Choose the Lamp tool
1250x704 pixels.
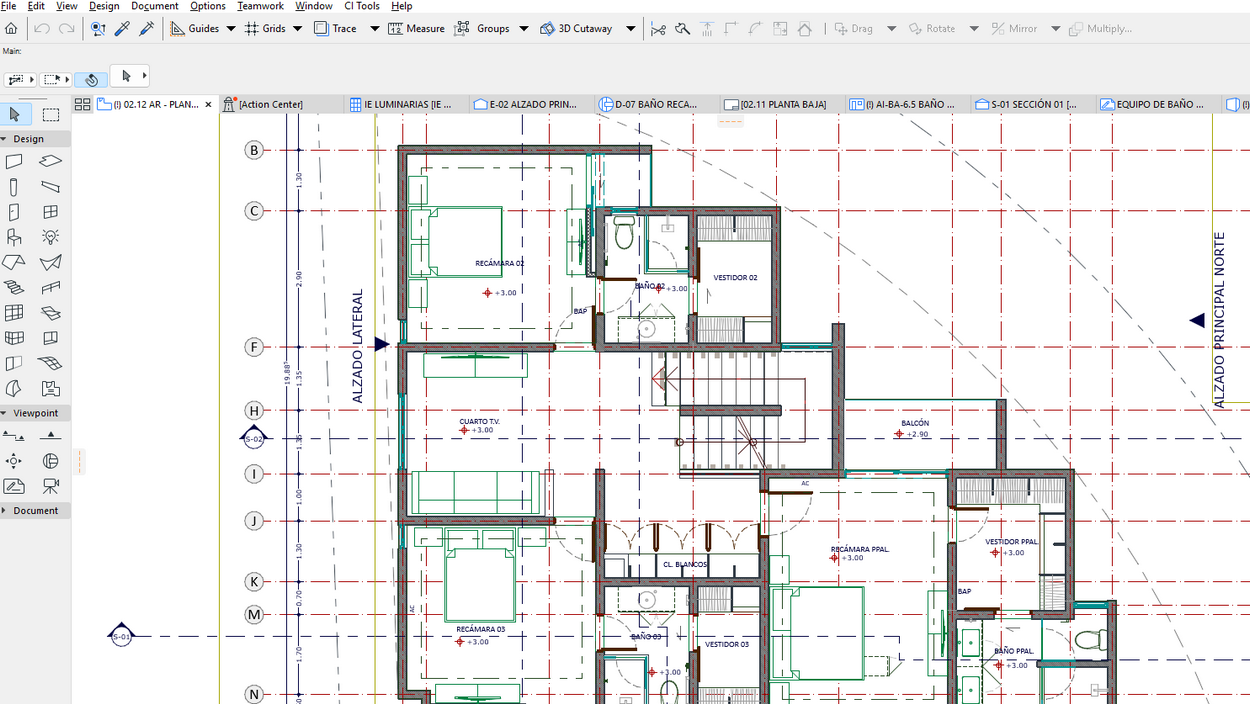point(50,237)
